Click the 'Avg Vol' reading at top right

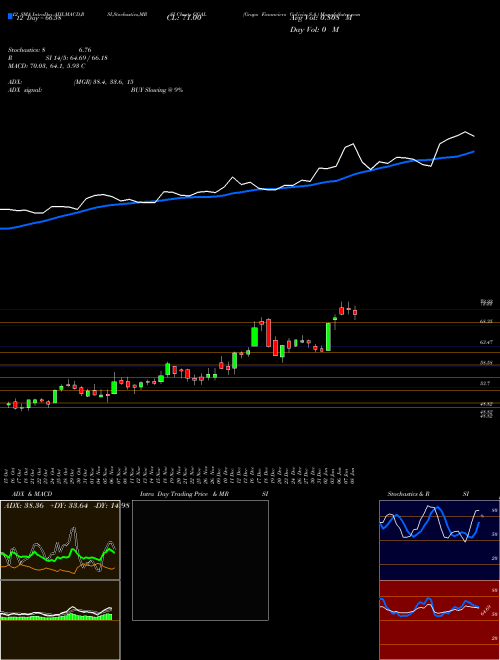[x=321, y=18]
